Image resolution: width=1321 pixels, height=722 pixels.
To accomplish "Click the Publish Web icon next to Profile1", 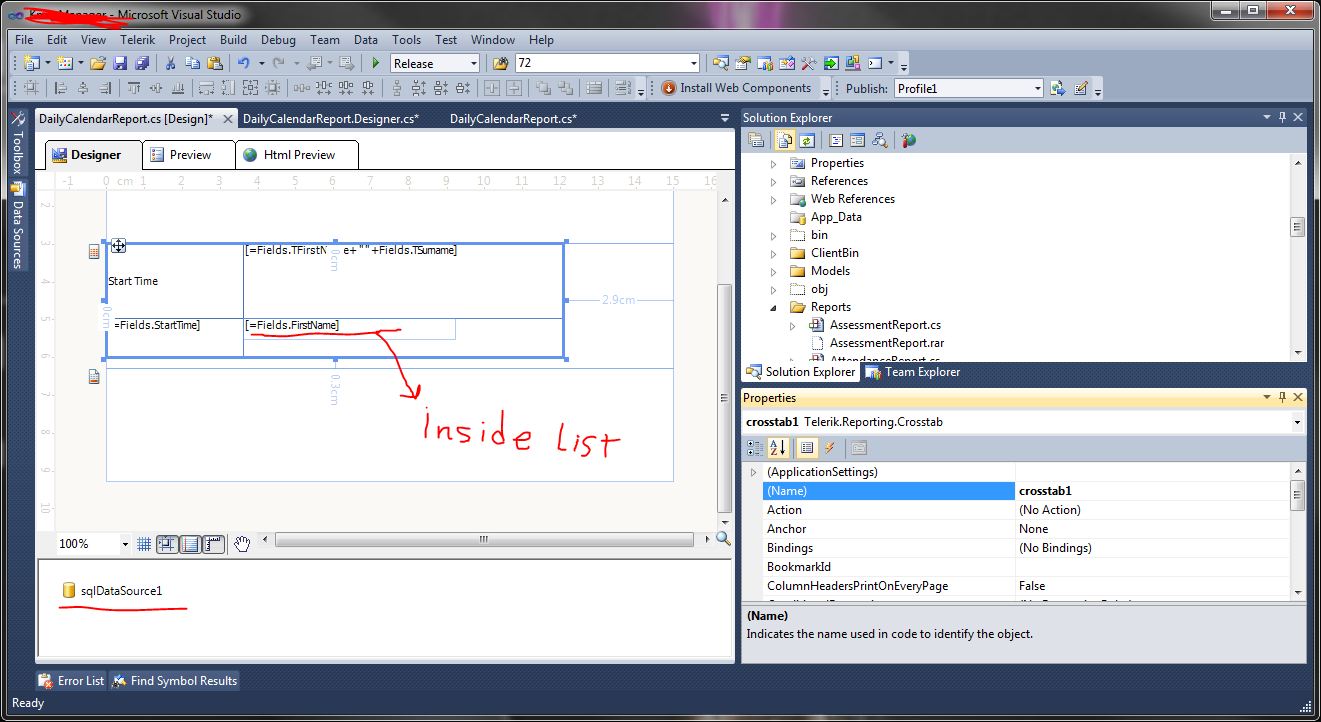I will [x=1058, y=88].
